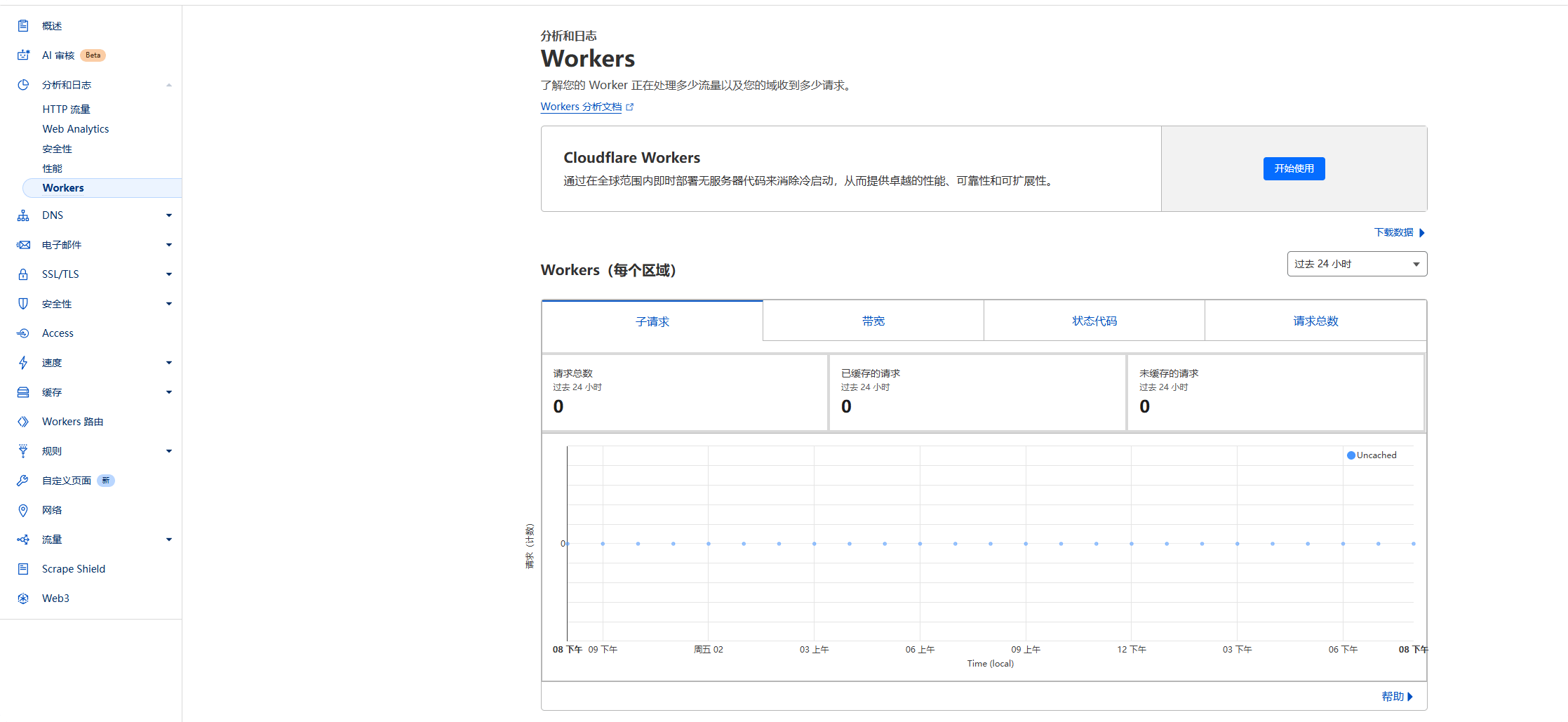This screenshot has width=1568, height=722.
Task: Switch to the 带宽 tab
Action: pyautogui.click(x=873, y=321)
